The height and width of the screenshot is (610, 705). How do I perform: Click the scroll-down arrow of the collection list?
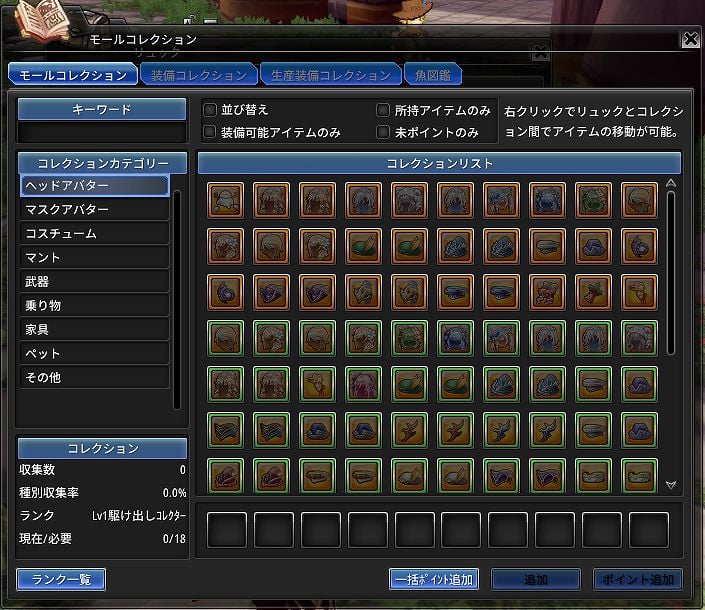coord(670,484)
